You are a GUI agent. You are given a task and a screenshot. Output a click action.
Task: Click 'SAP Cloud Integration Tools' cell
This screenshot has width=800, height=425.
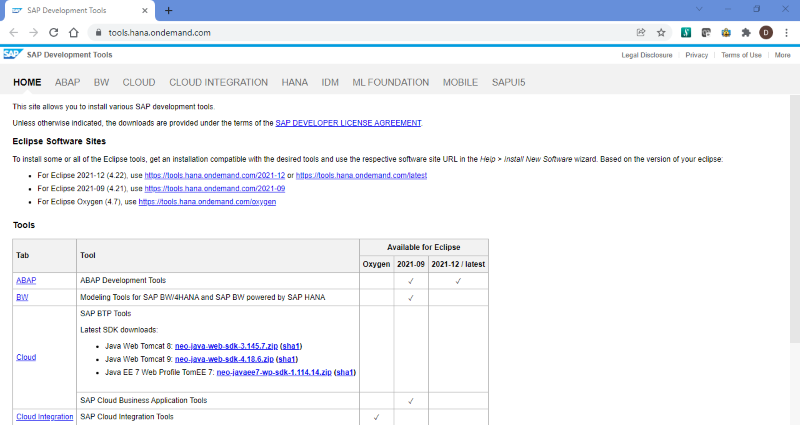point(218,417)
